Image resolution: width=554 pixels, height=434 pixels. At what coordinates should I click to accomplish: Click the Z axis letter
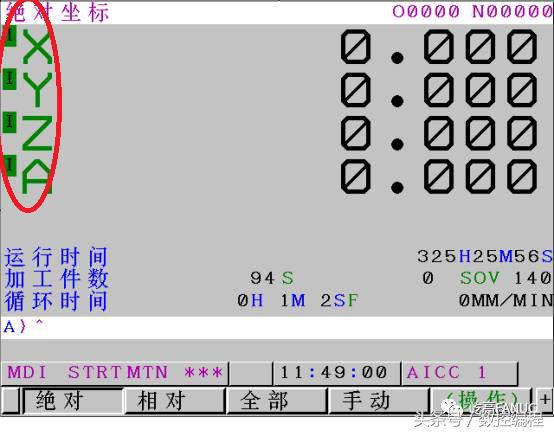[x=37, y=134]
